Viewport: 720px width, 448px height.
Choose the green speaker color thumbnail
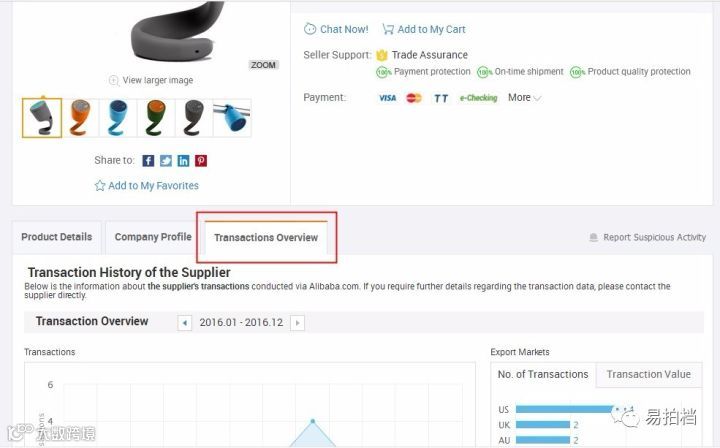(x=156, y=118)
